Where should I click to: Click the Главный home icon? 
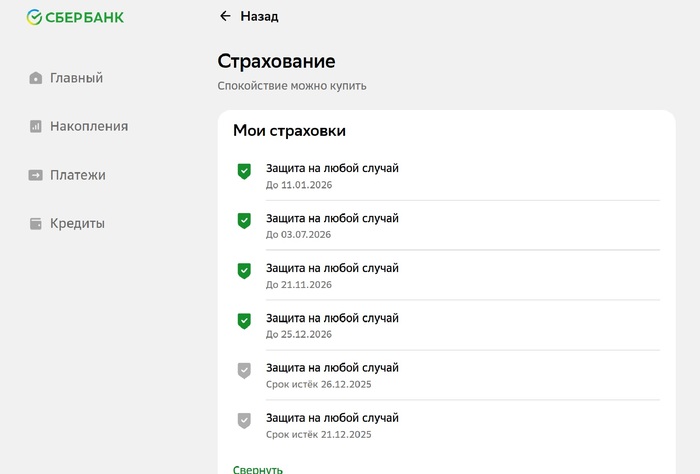click(x=36, y=78)
